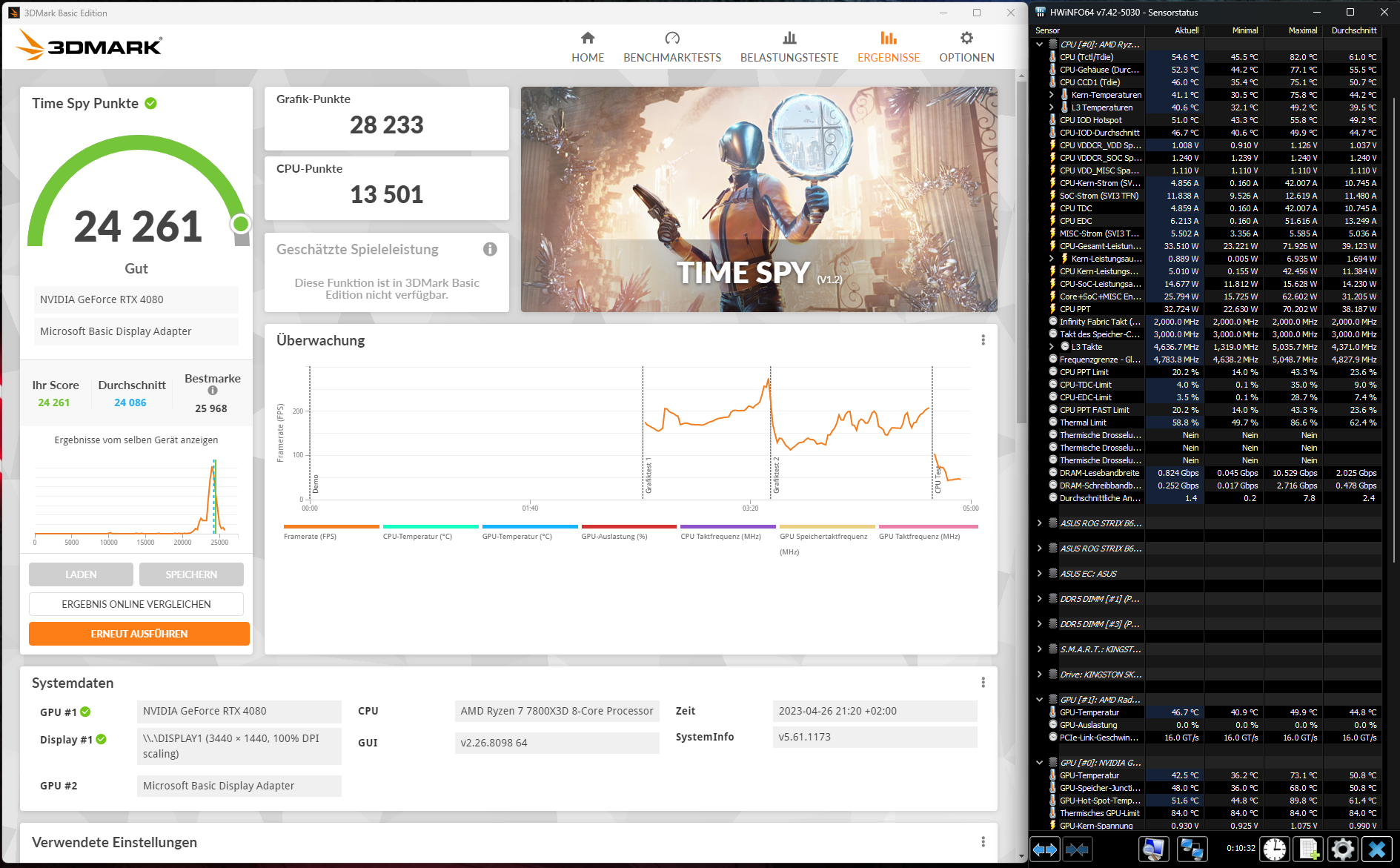The width and height of the screenshot is (1400, 868).
Task: Open the BELASTUNGSTESTE tab
Action: click(789, 47)
